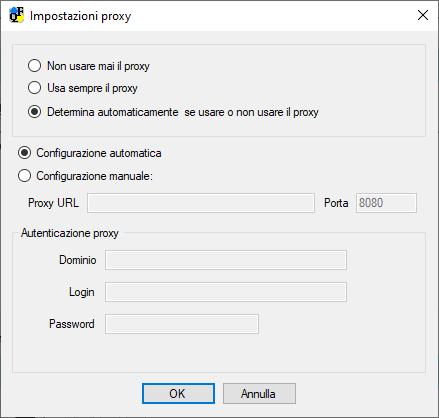This screenshot has height=418, width=439.
Task: Click into the Dominio input box
Action: tap(226, 260)
